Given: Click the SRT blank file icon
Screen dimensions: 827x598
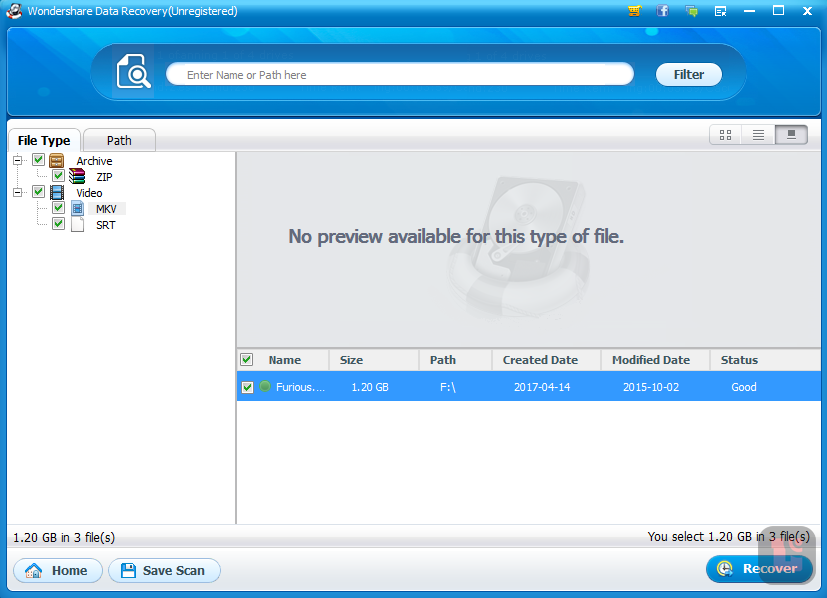Looking at the screenshot, I should click(78, 225).
